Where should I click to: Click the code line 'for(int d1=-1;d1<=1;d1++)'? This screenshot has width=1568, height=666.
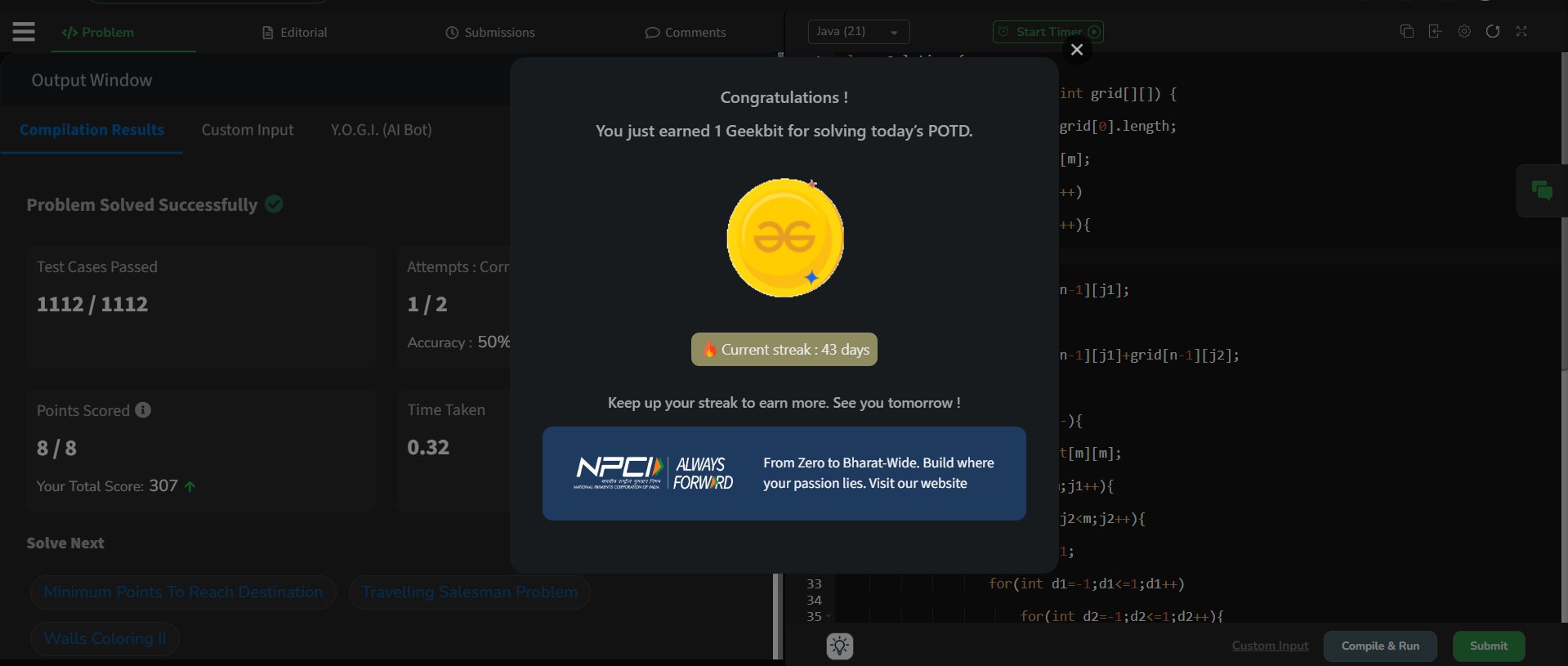point(1087,583)
